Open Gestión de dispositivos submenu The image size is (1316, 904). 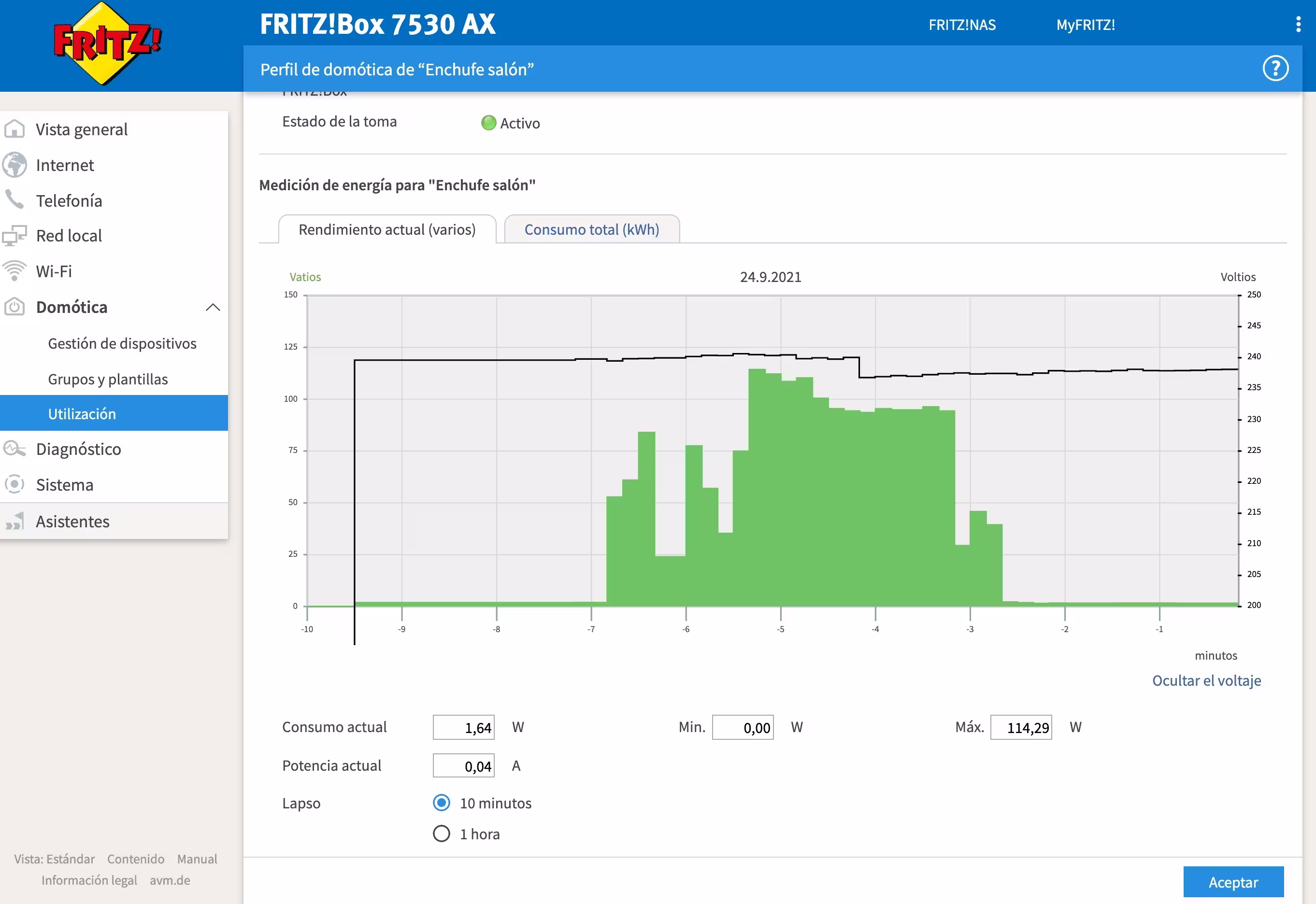click(x=114, y=343)
